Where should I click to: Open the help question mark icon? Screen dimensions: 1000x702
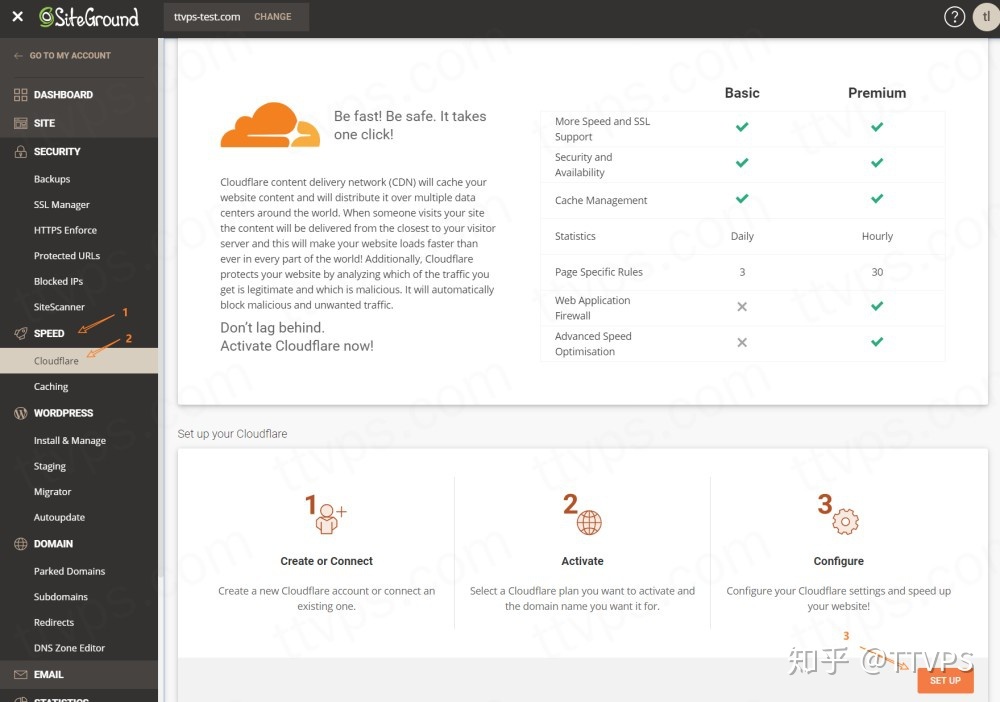click(955, 17)
